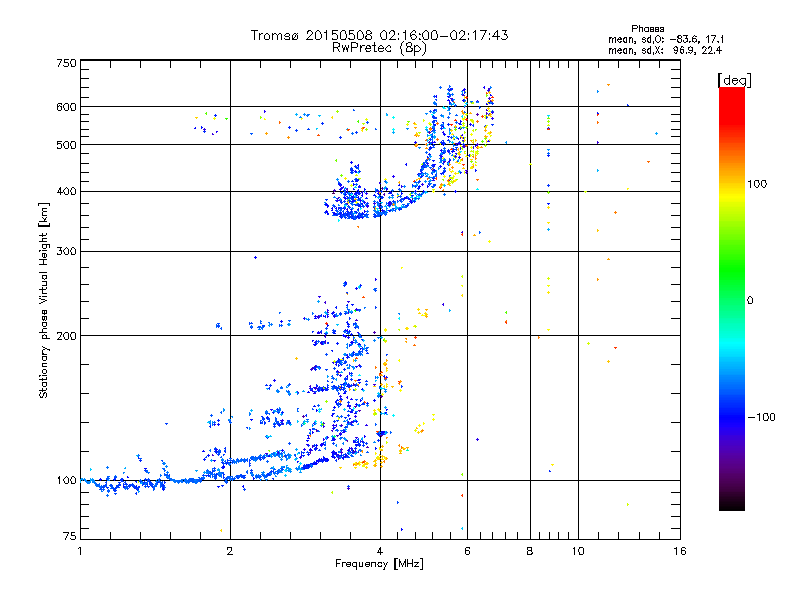Image resolution: width=800 pixels, height=600 pixels.
Task: Click the x-axis tick label '1'
Action: 80,551
